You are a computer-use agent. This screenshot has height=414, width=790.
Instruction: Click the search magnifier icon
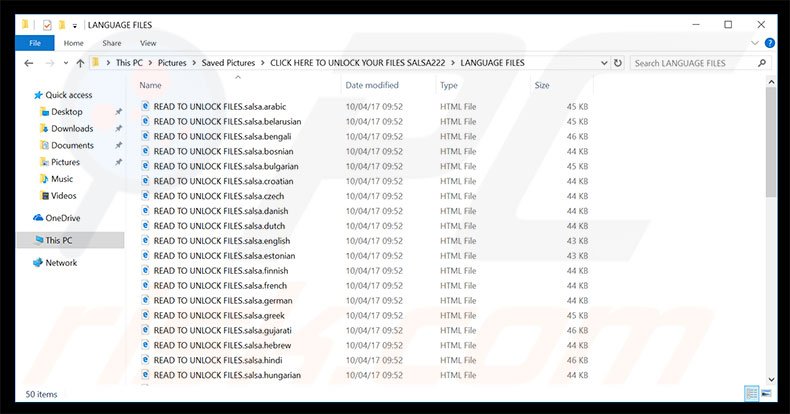coord(764,62)
